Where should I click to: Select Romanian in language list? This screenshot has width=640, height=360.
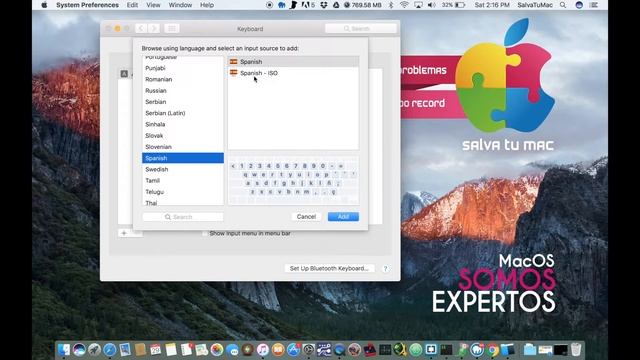click(x=183, y=79)
